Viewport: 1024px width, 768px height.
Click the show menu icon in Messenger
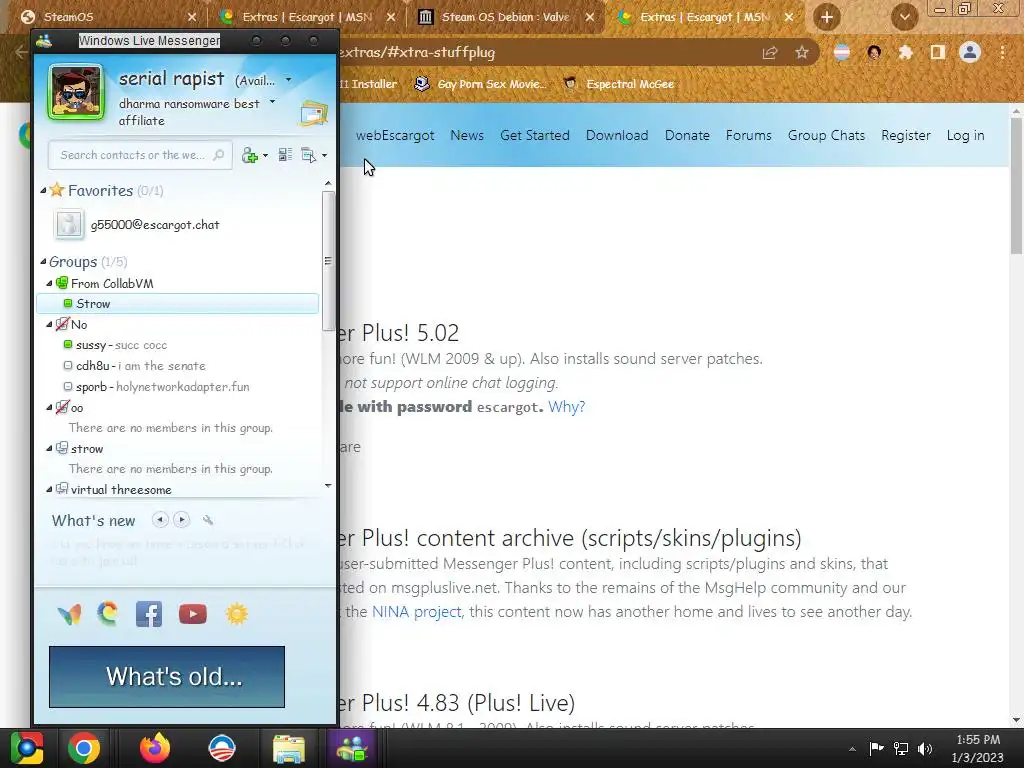[308, 155]
